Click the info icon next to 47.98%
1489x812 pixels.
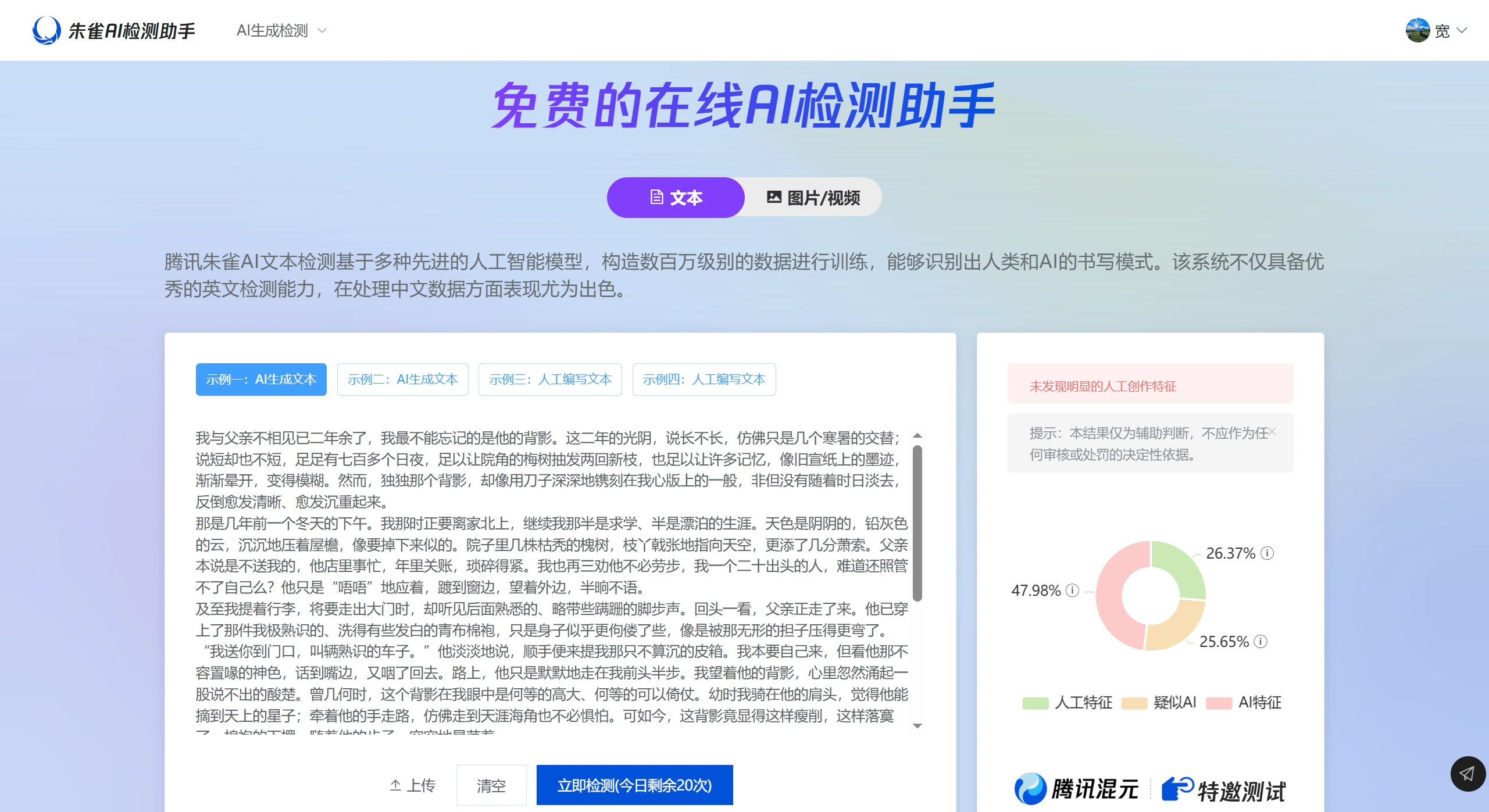pyautogui.click(x=1071, y=591)
